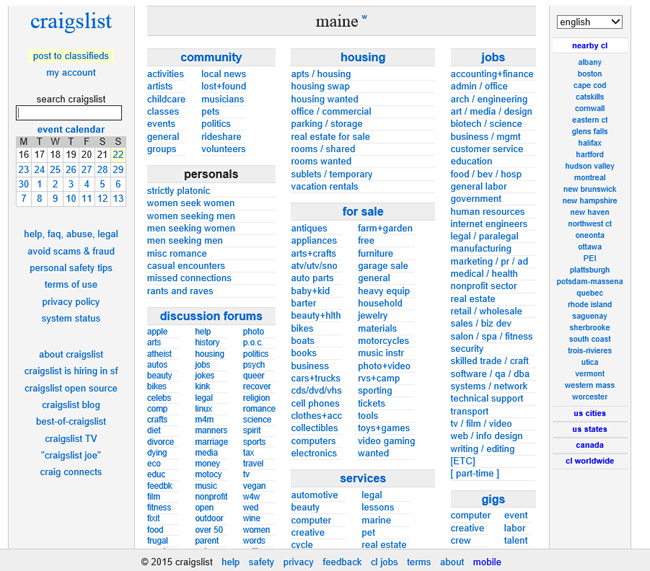Browse software / qa / dba jobs
Screen dimensions: 650x571
(490, 374)
